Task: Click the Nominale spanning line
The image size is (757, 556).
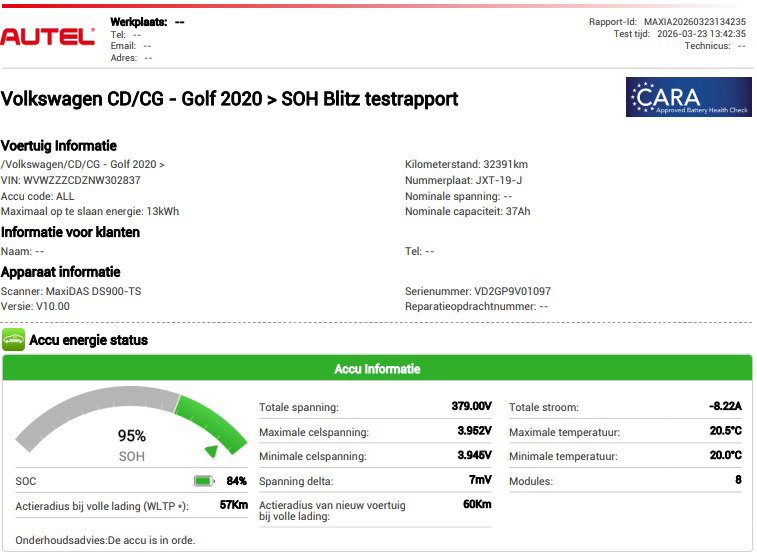Action: pos(459,196)
